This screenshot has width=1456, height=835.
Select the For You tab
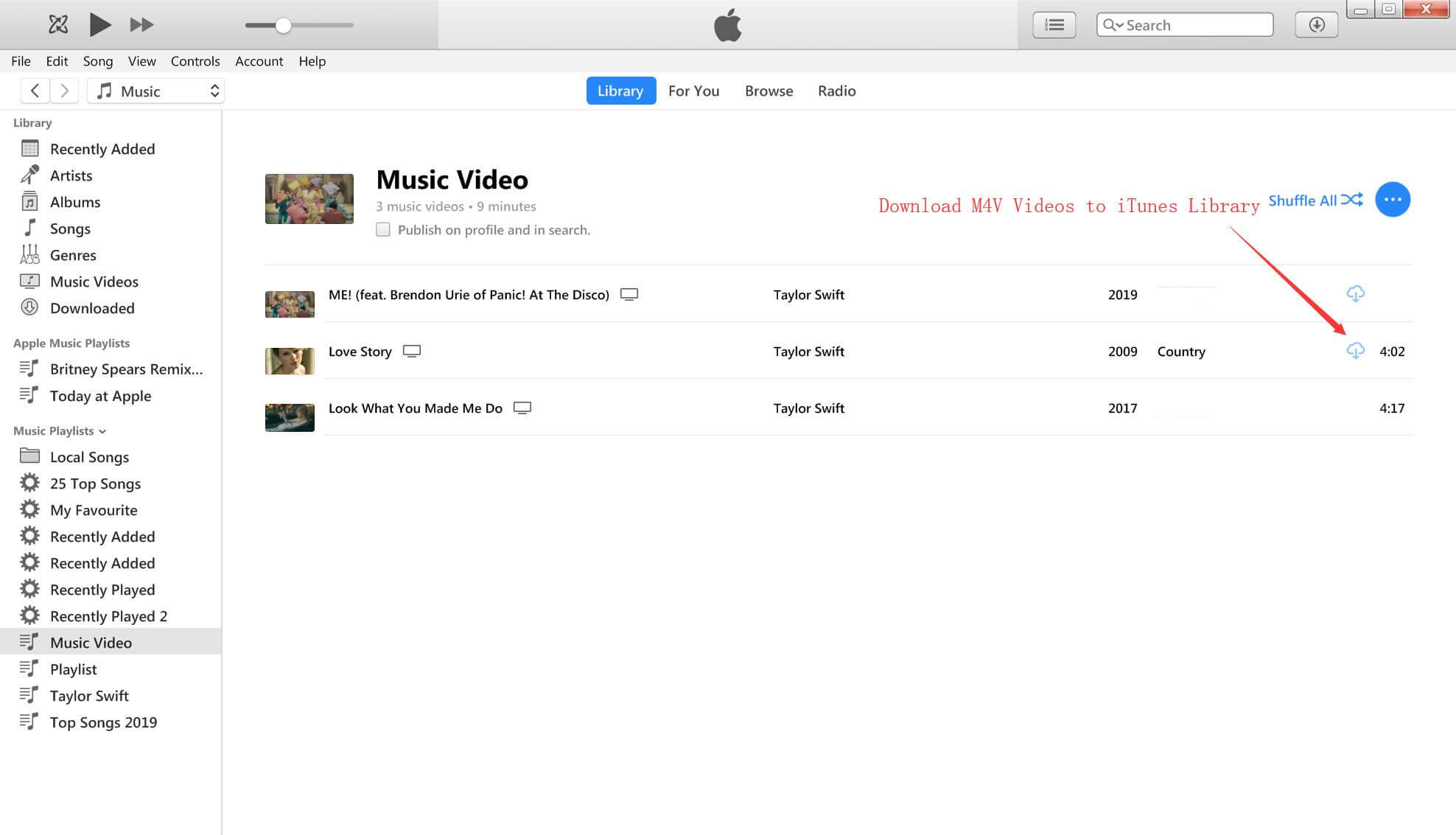(694, 91)
